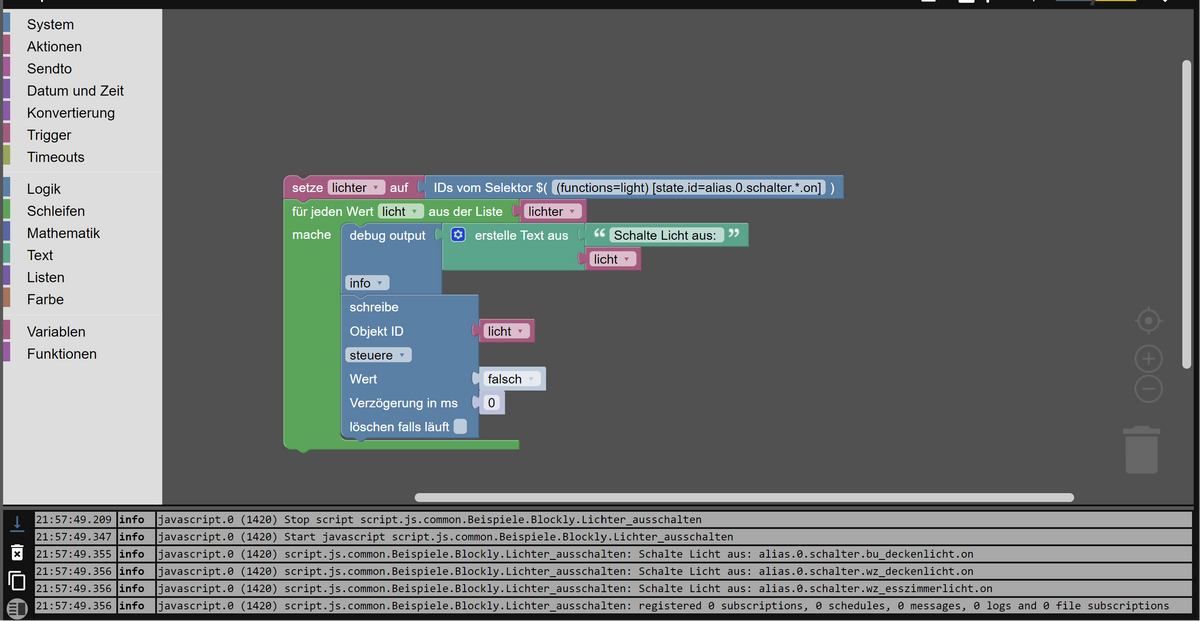
Task: Center the workspace with the crosshair icon
Action: [x=1149, y=321]
